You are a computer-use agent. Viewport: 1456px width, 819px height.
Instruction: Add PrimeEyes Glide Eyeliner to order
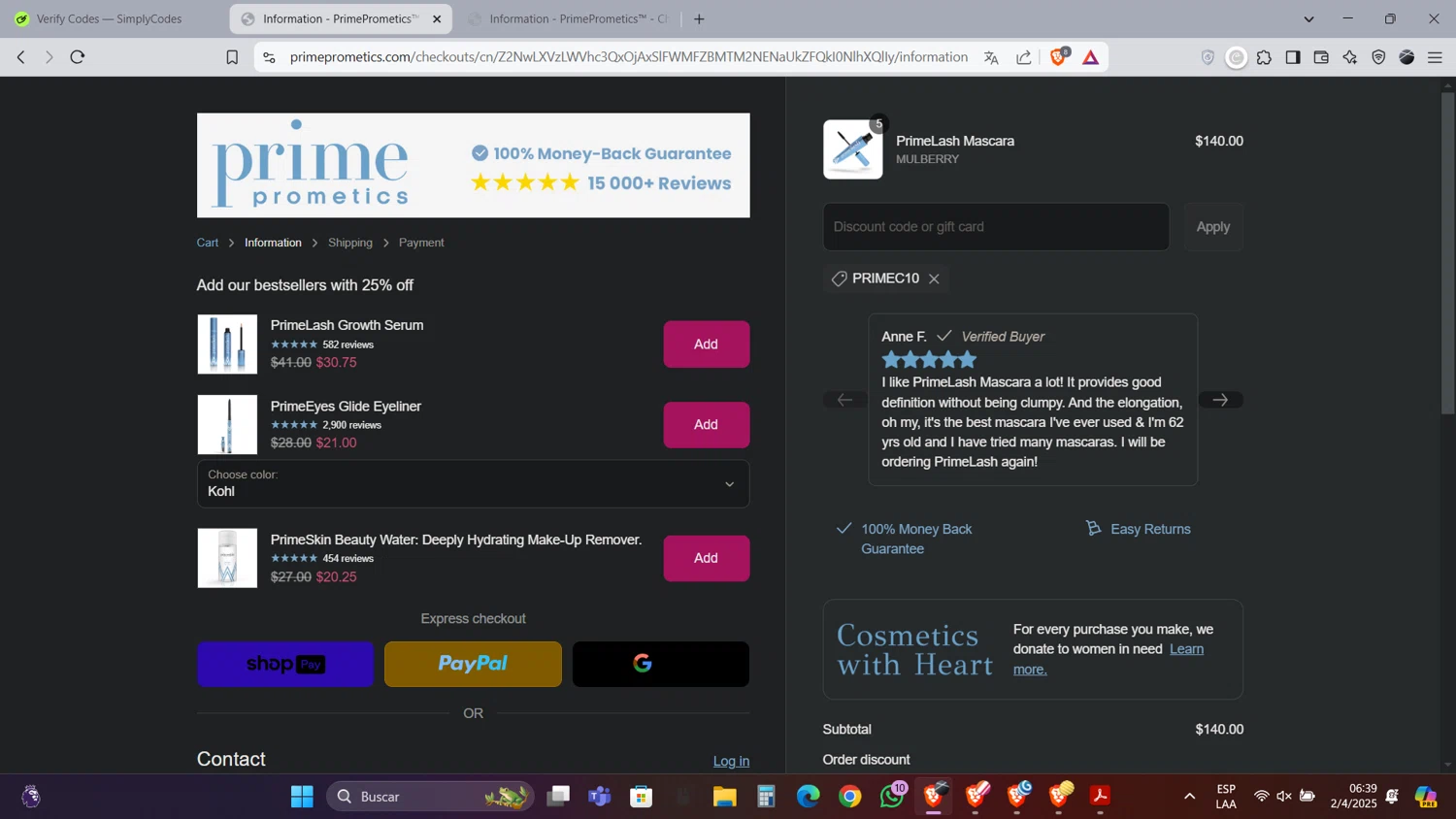click(x=706, y=425)
